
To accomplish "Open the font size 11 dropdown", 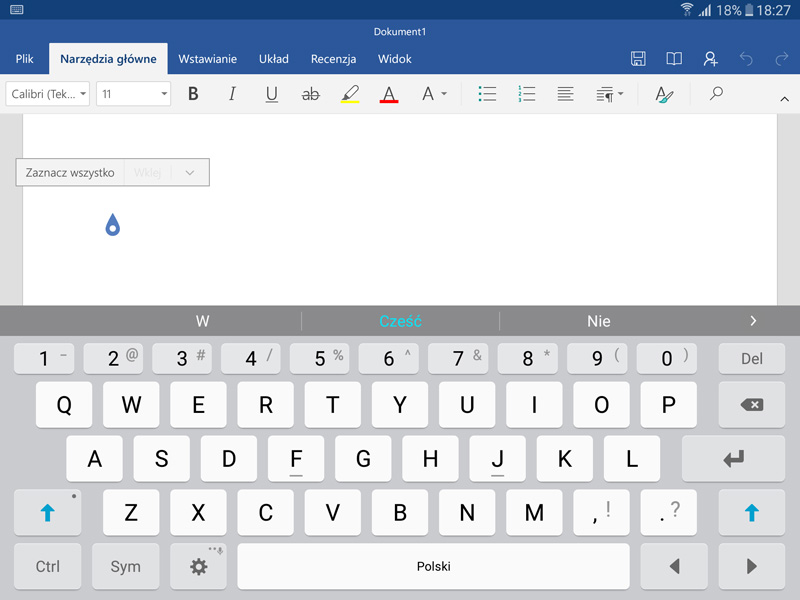I will click(134, 94).
